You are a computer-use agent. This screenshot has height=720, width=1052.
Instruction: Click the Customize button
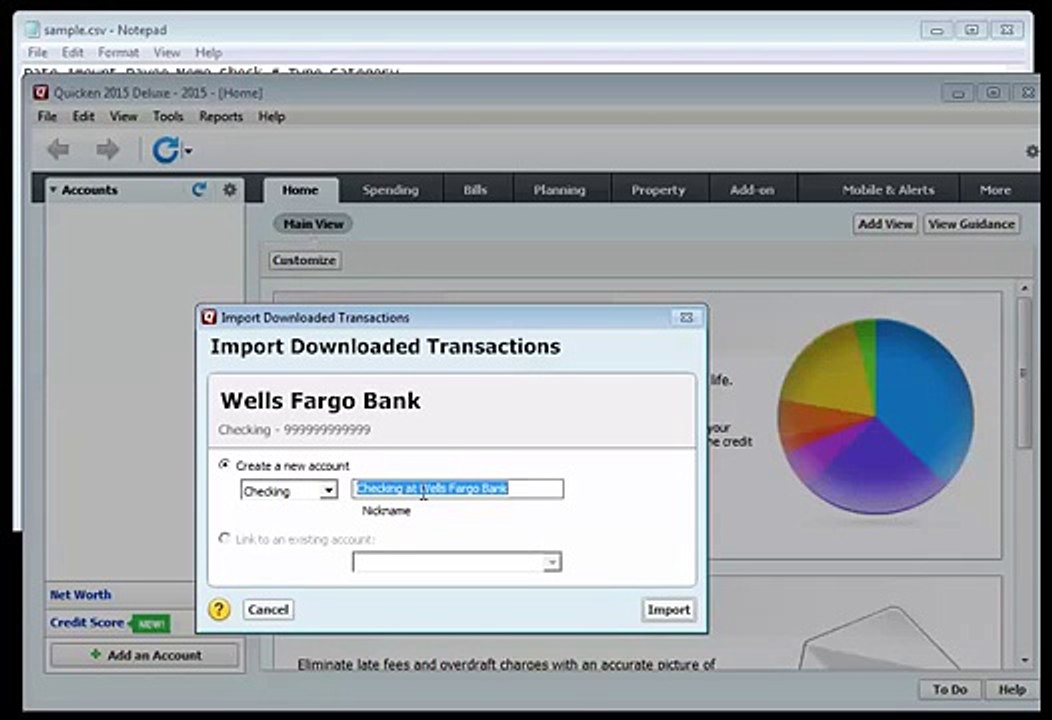pos(305,260)
